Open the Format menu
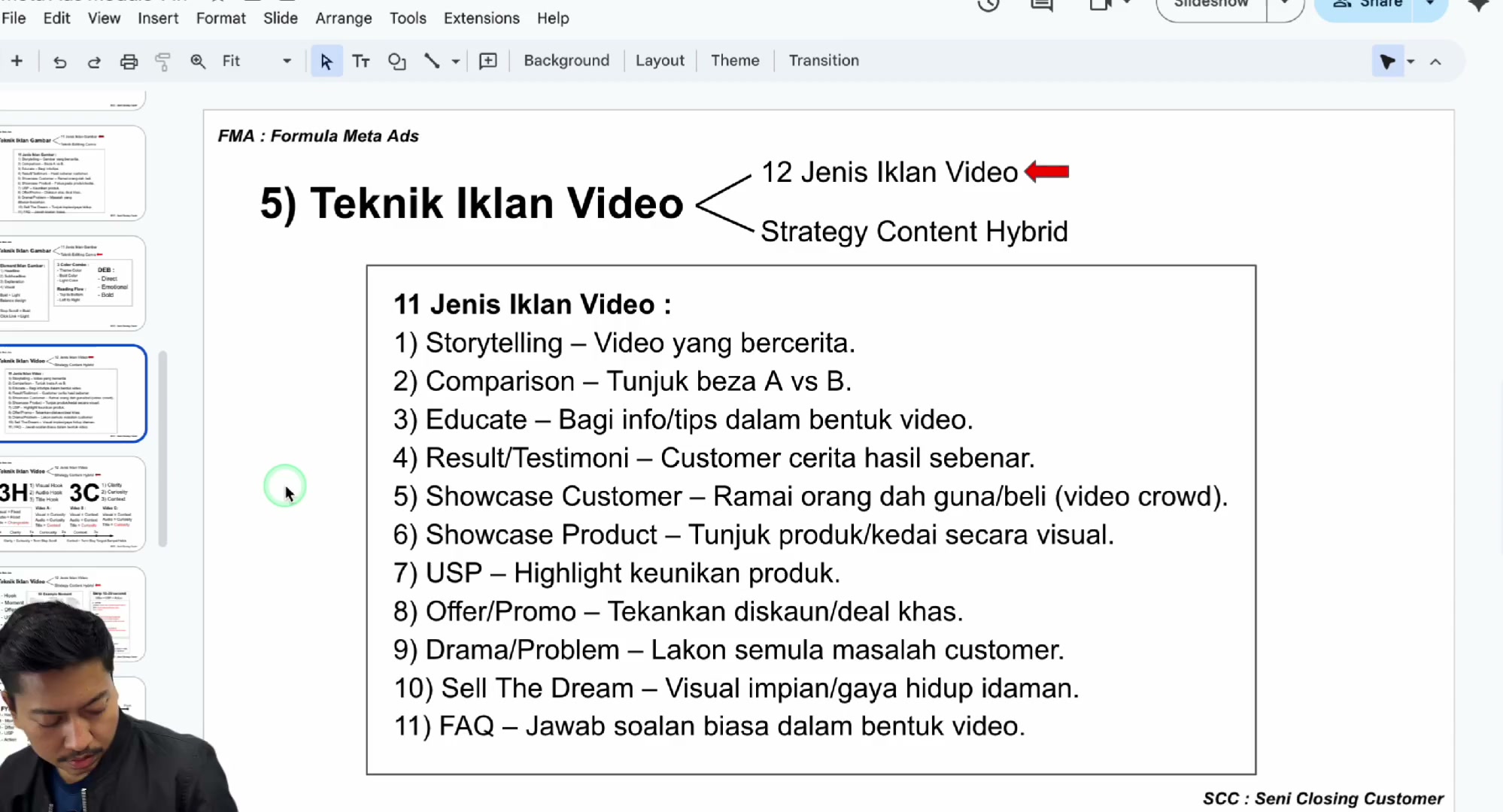1503x812 pixels. [220, 18]
